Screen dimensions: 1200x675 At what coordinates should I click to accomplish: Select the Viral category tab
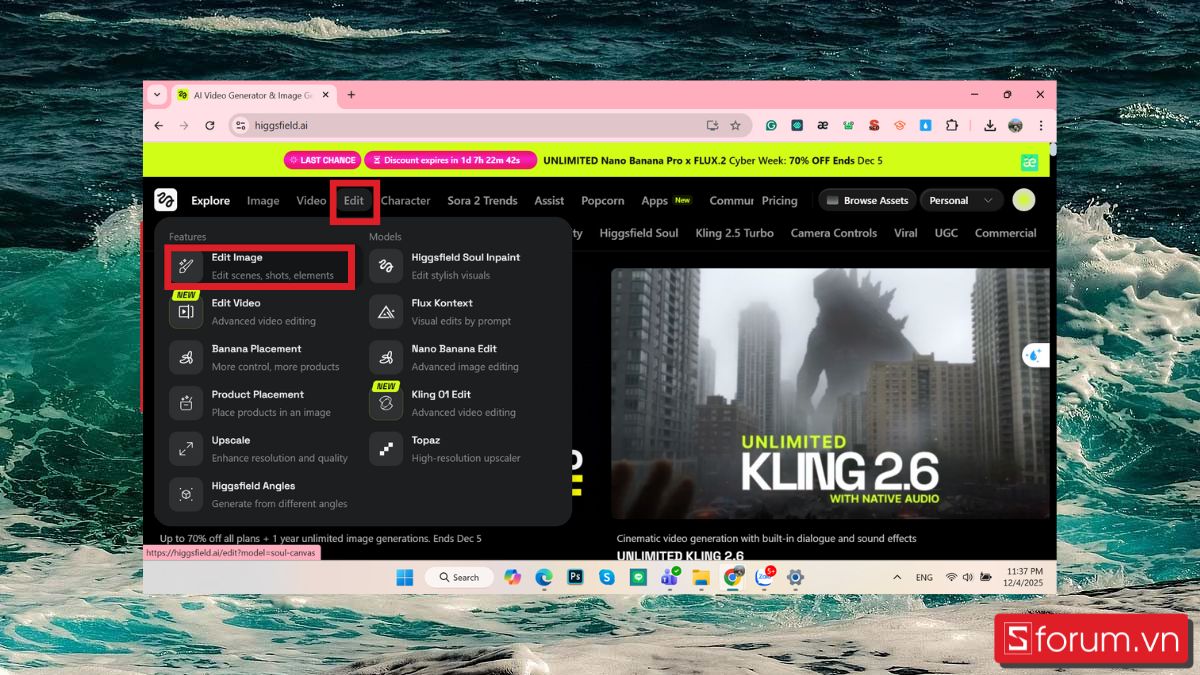[x=906, y=233]
